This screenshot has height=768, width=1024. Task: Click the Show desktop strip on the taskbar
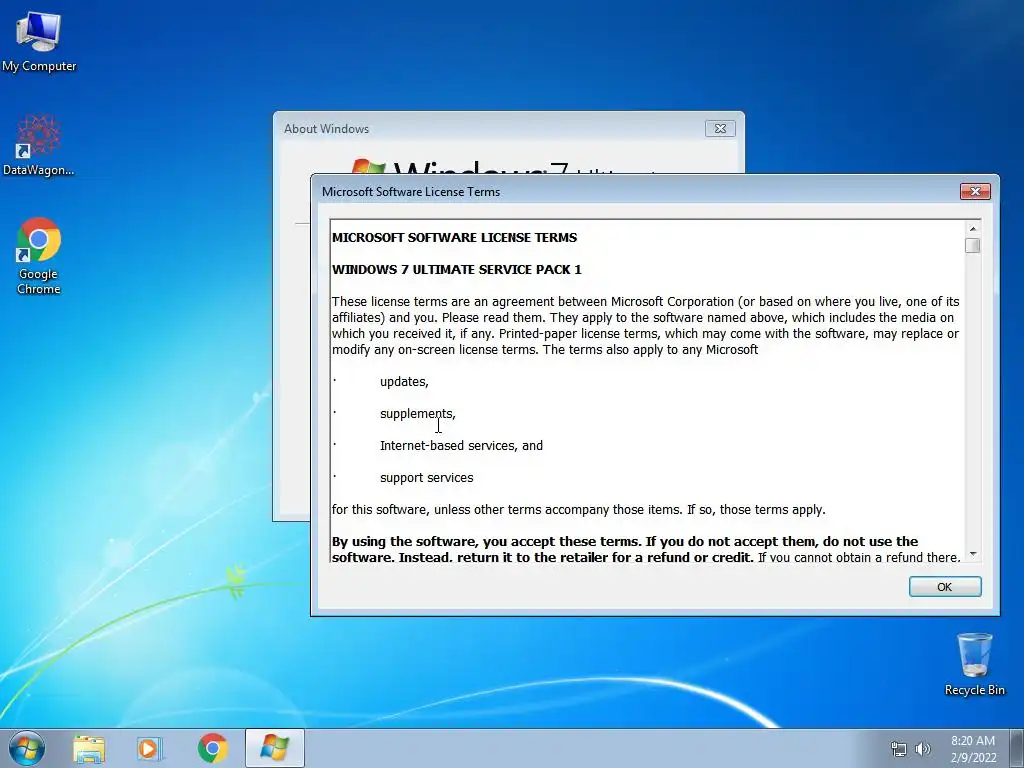pos(1017,748)
